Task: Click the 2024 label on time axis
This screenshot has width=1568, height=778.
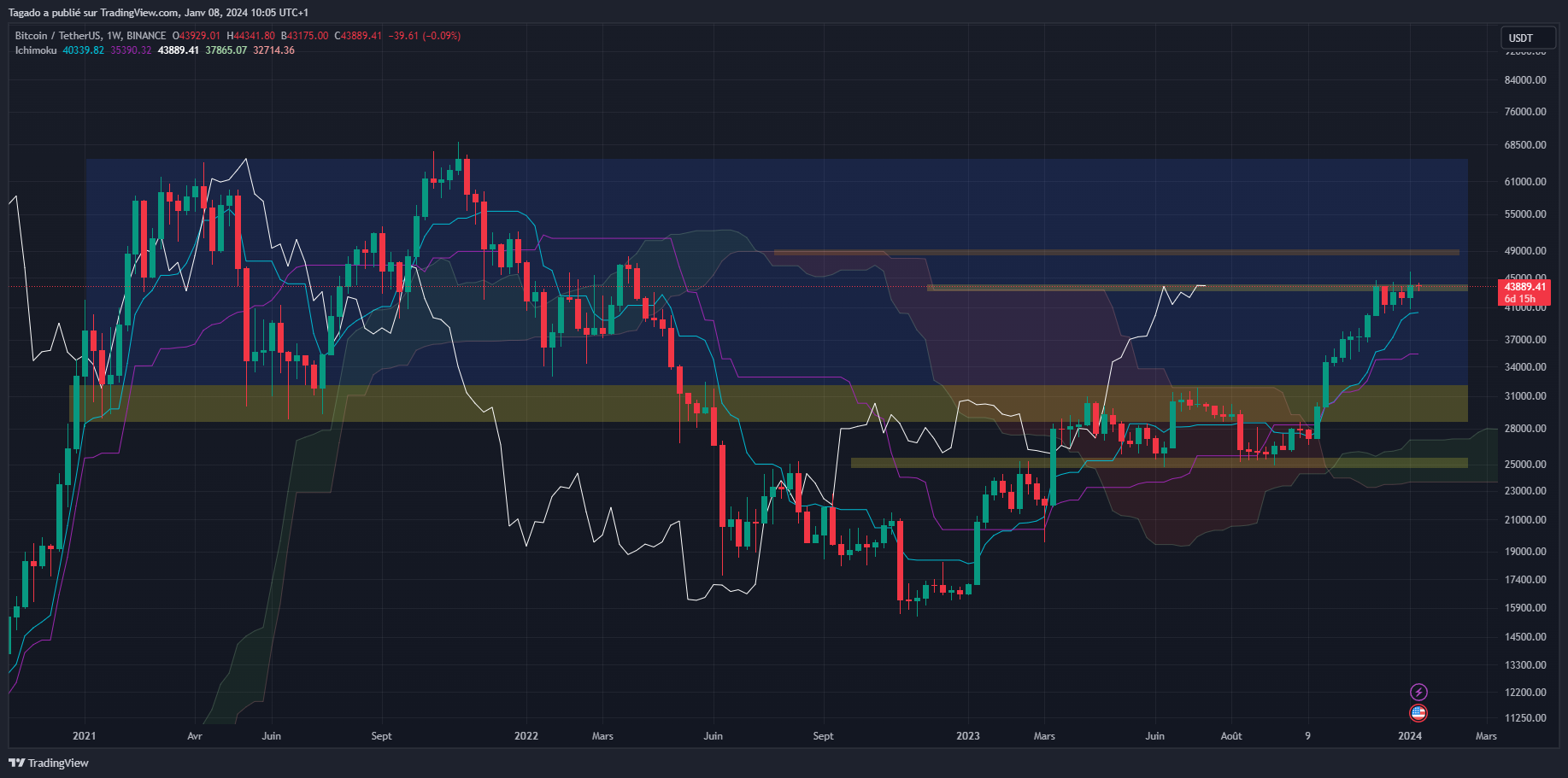Action: click(x=1410, y=735)
